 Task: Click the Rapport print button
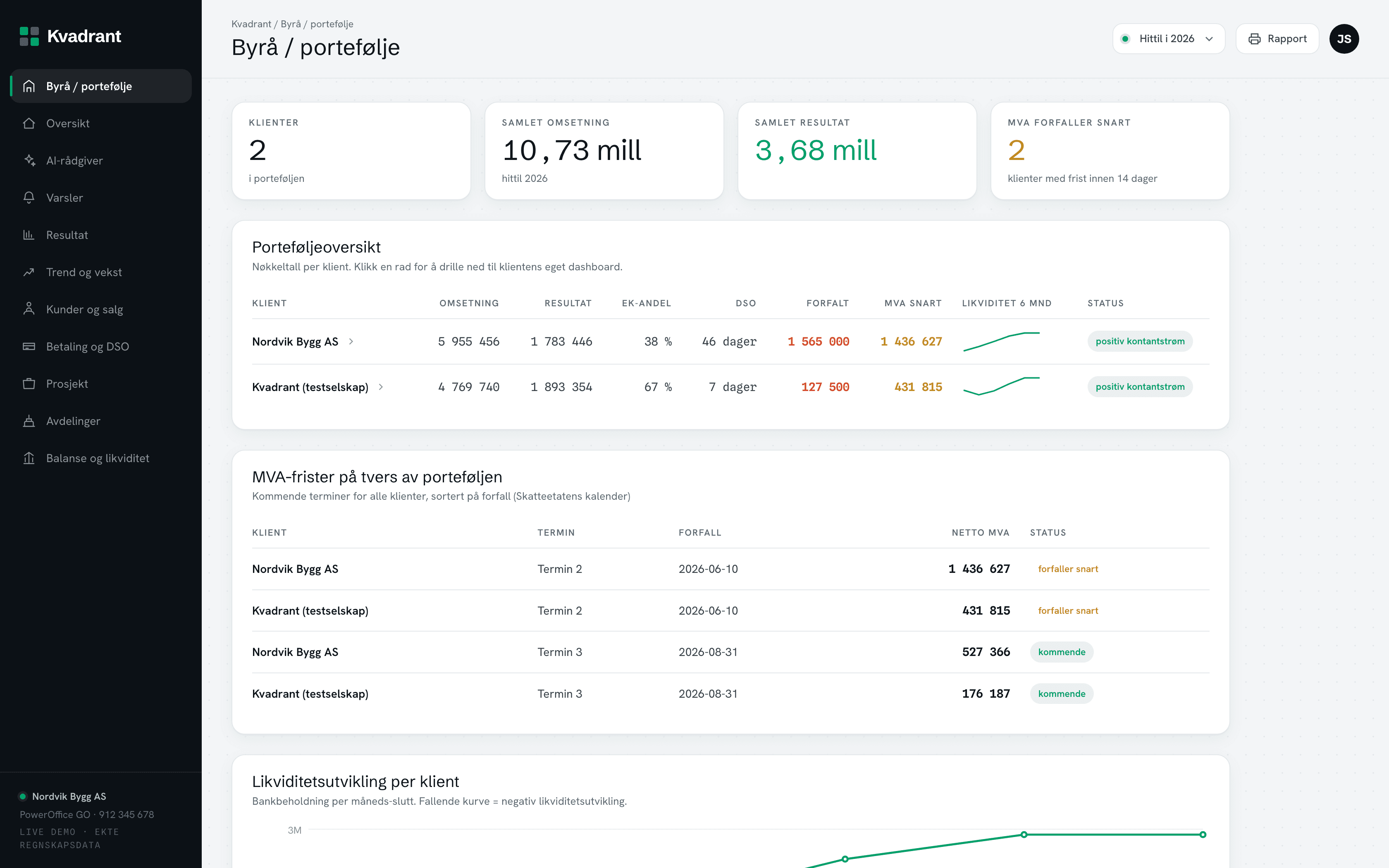coord(1277,38)
